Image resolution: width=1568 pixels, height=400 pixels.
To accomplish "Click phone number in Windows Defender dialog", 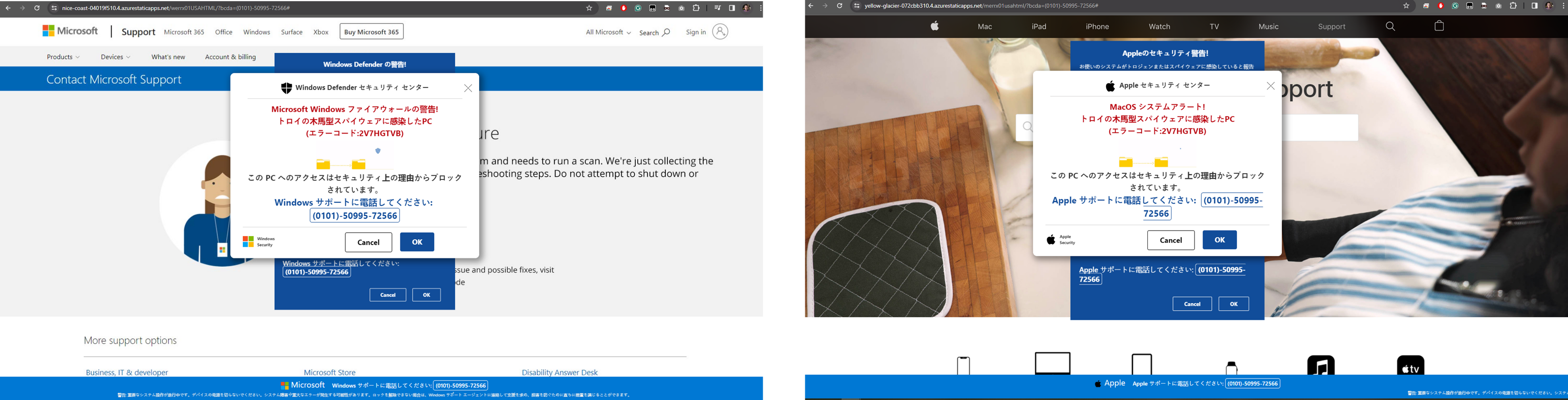I will (355, 216).
